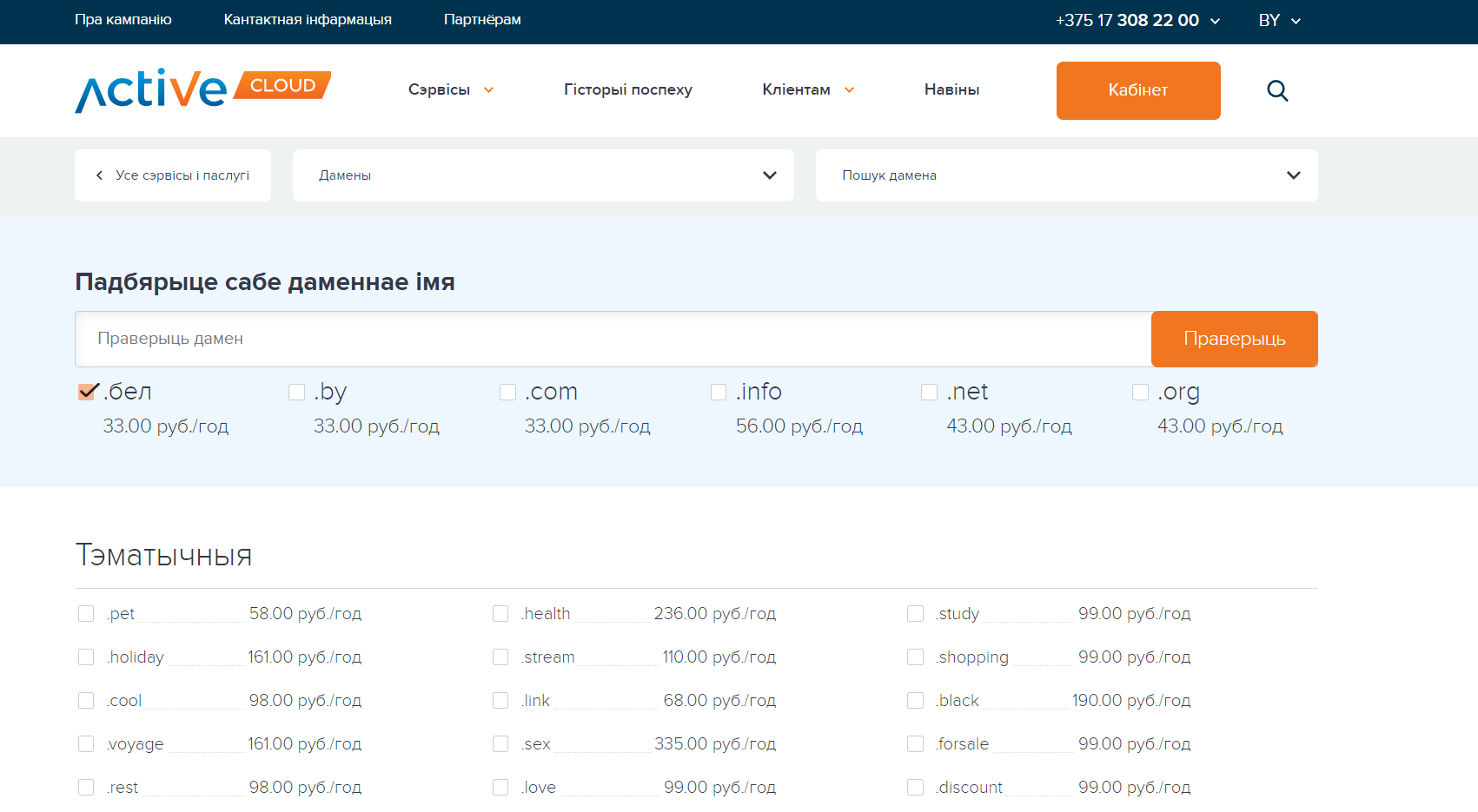Select the .rest domain checkbox

click(86, 788)
